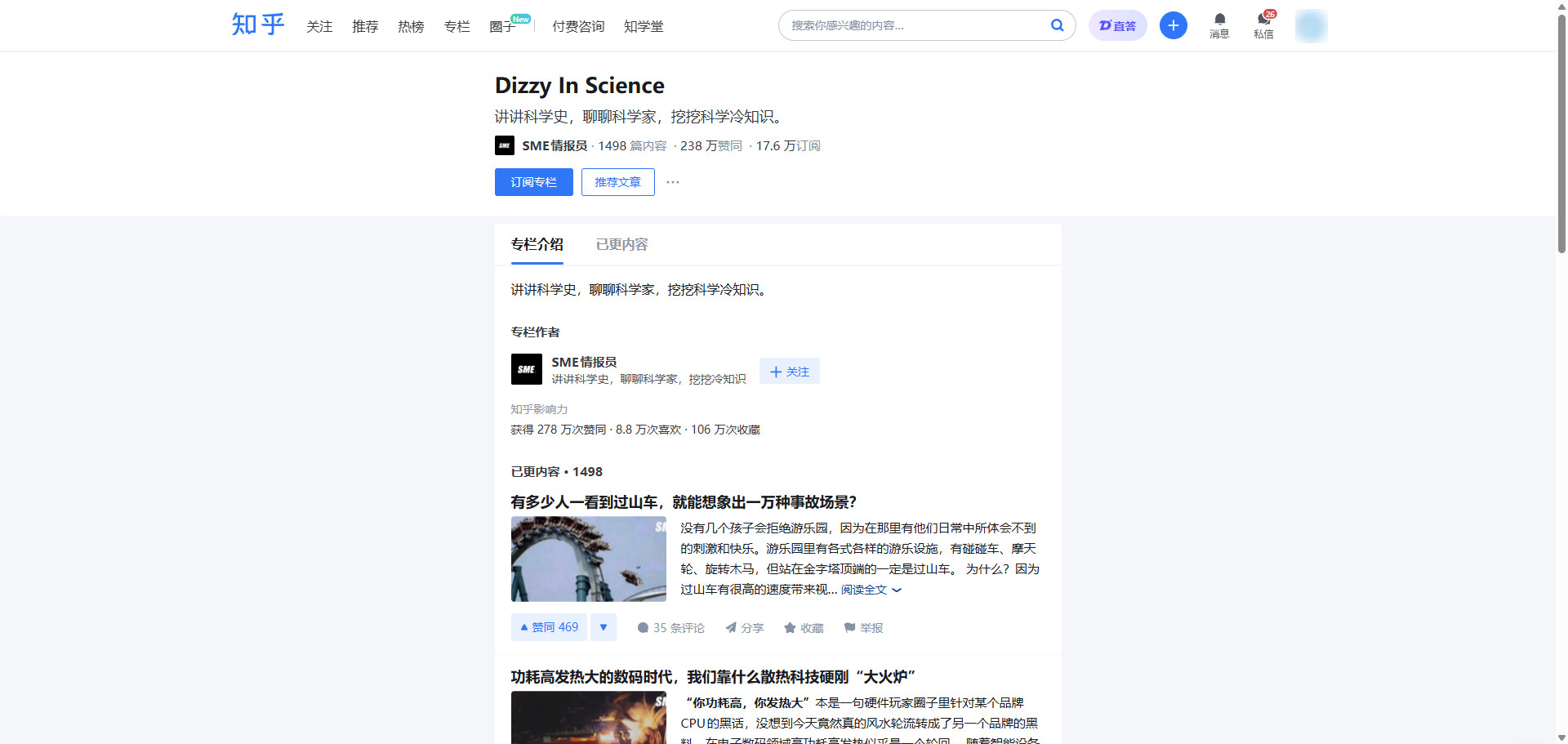Click the 订阅专栏 subscribe button
1568x744 pixels.
pos(533,182)
